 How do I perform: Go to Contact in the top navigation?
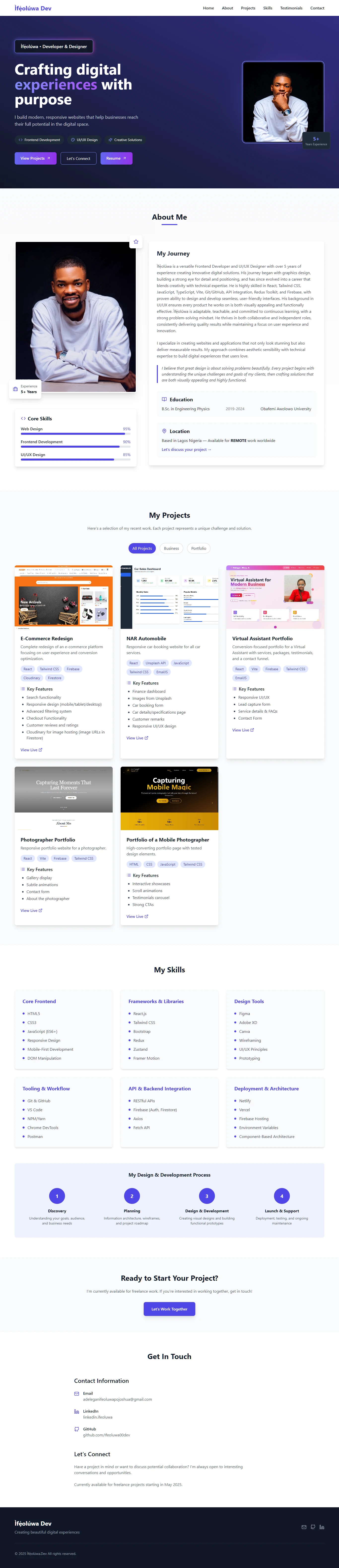coord(317,8)
